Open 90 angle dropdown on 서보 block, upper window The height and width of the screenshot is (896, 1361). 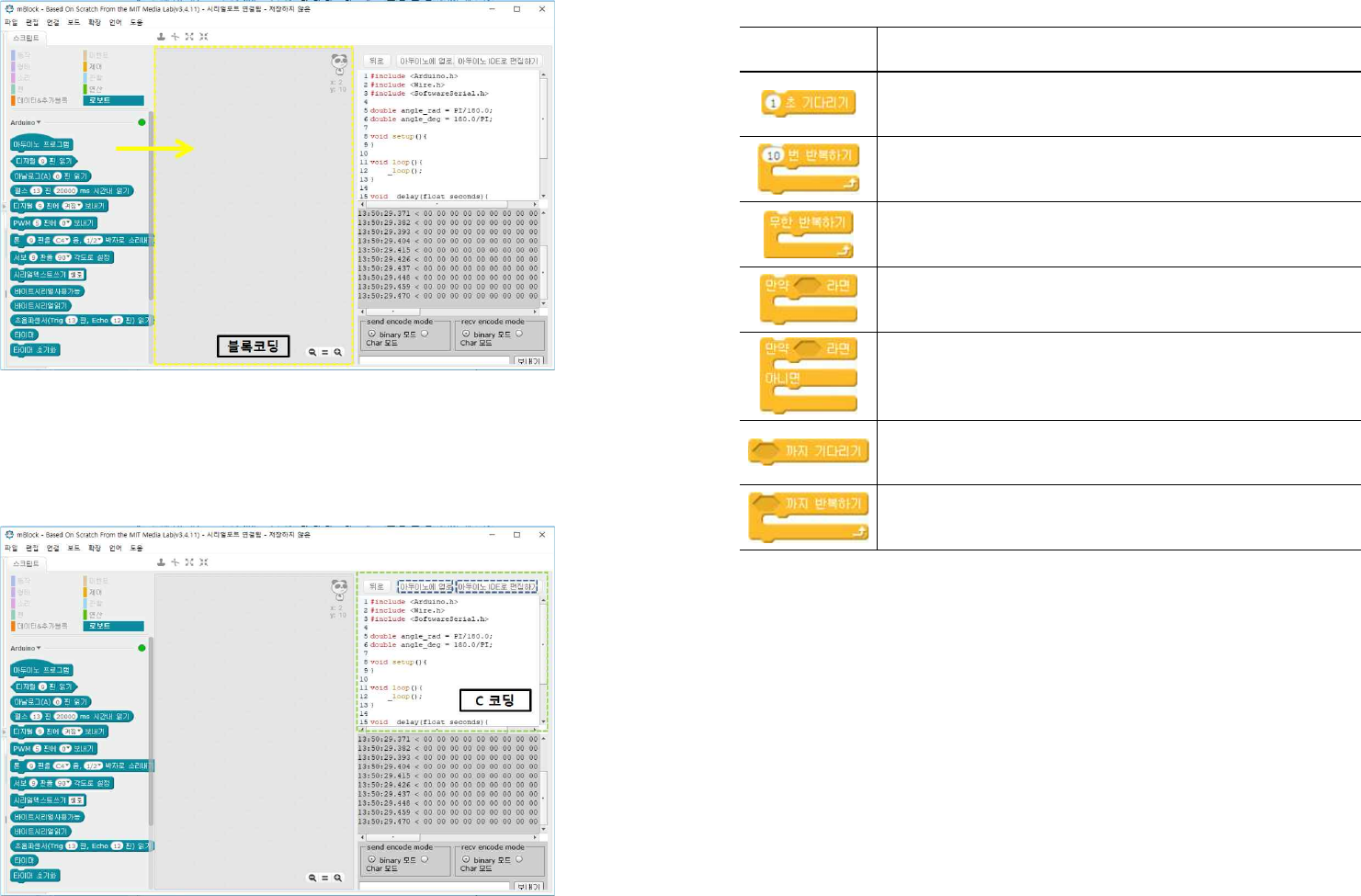[63, 257]
